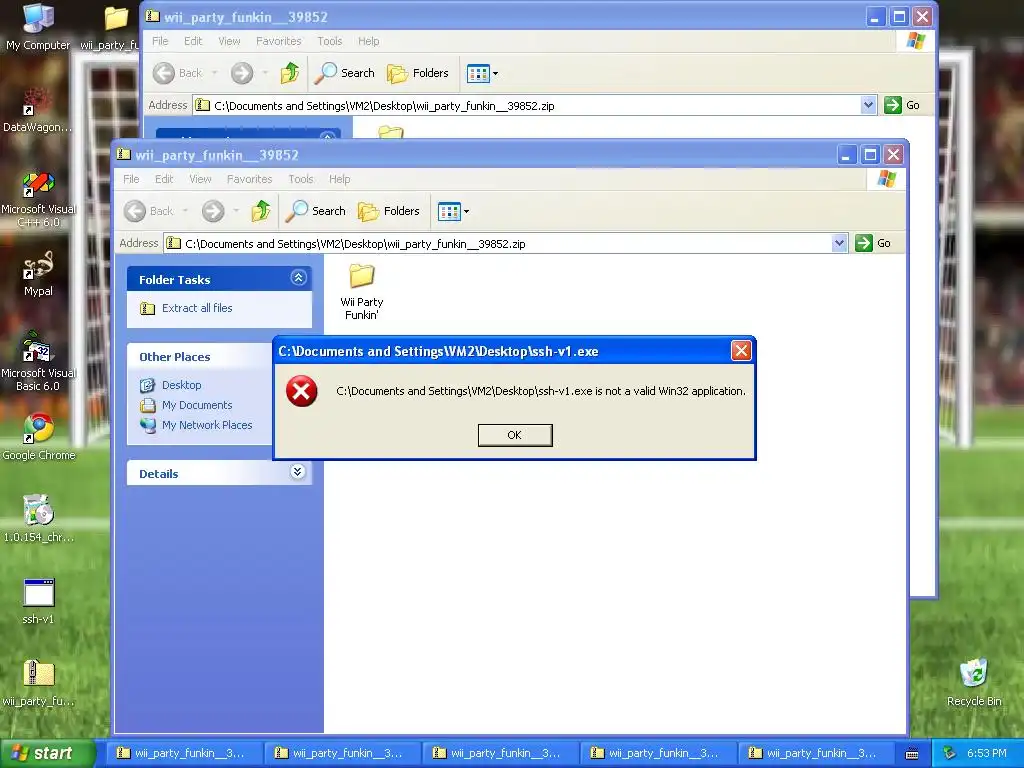This screenshot has height=768, width=1024.
Task: Maximize the front explorer window
Action: click(870, 155)
